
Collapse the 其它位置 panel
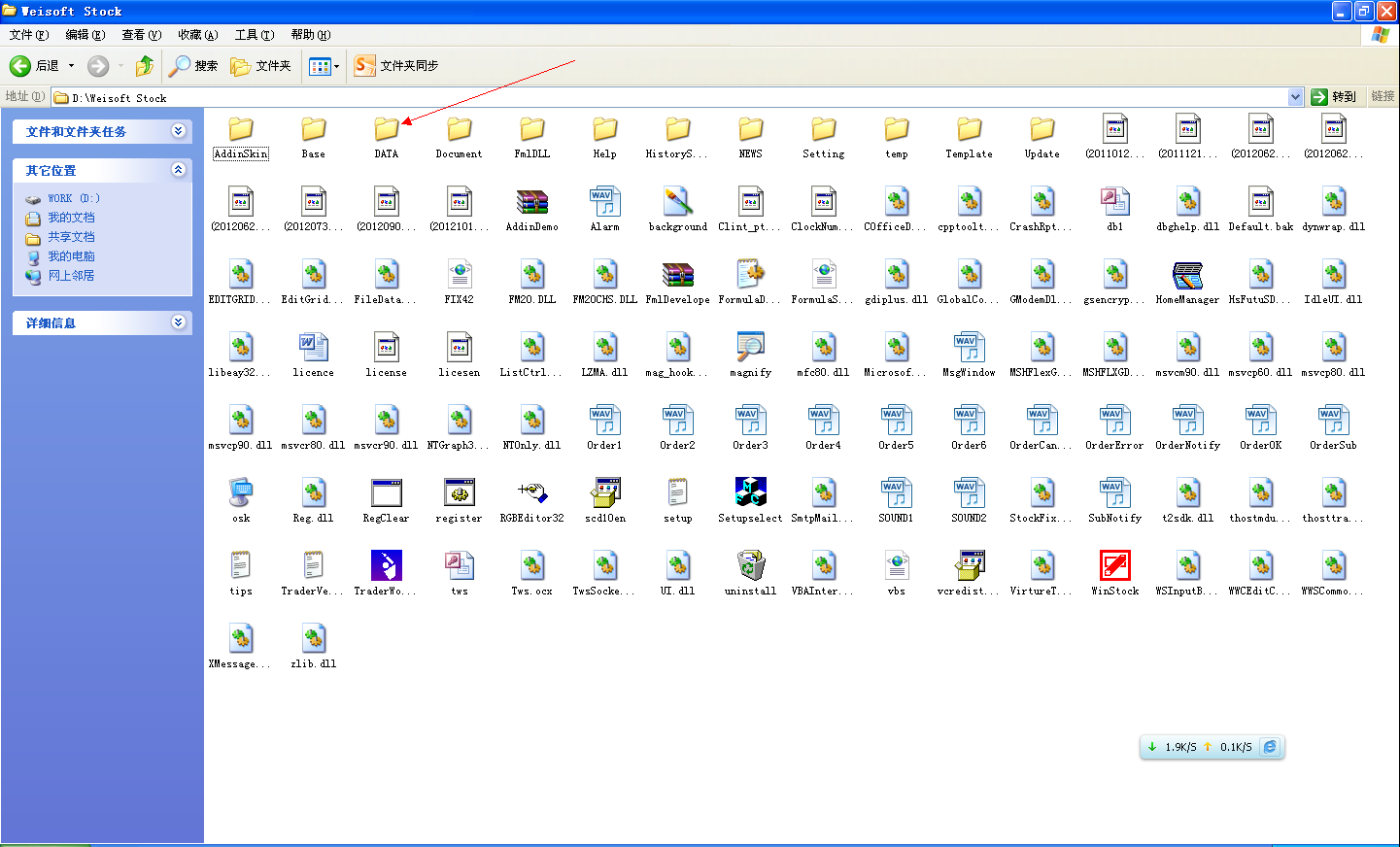tap(178, 170)
